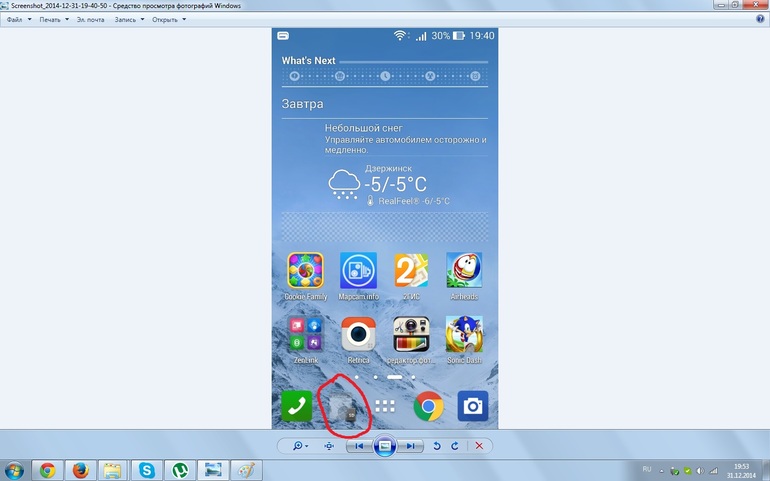Click the Windows Start button
This screenshot has width=770, height=481.
[15, 469]
